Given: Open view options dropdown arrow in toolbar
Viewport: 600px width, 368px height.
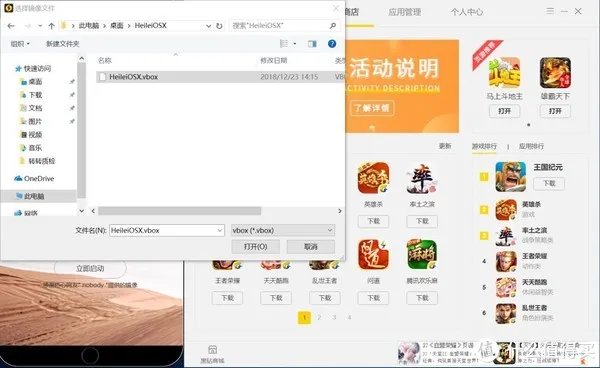Looking at the screenshot, I should pos(295,44).
